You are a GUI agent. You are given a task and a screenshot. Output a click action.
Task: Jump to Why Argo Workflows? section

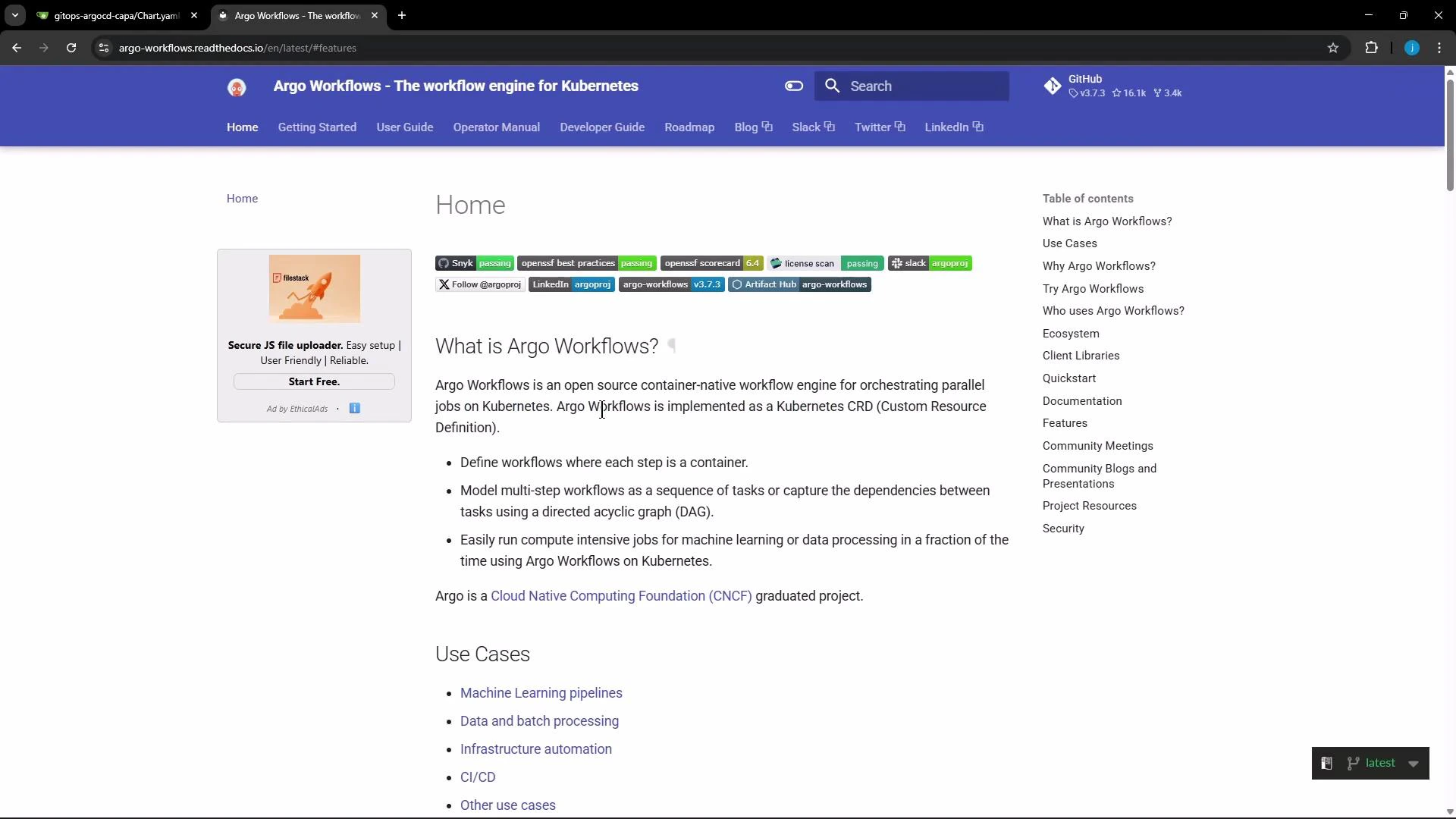(x=1099, y=266)
